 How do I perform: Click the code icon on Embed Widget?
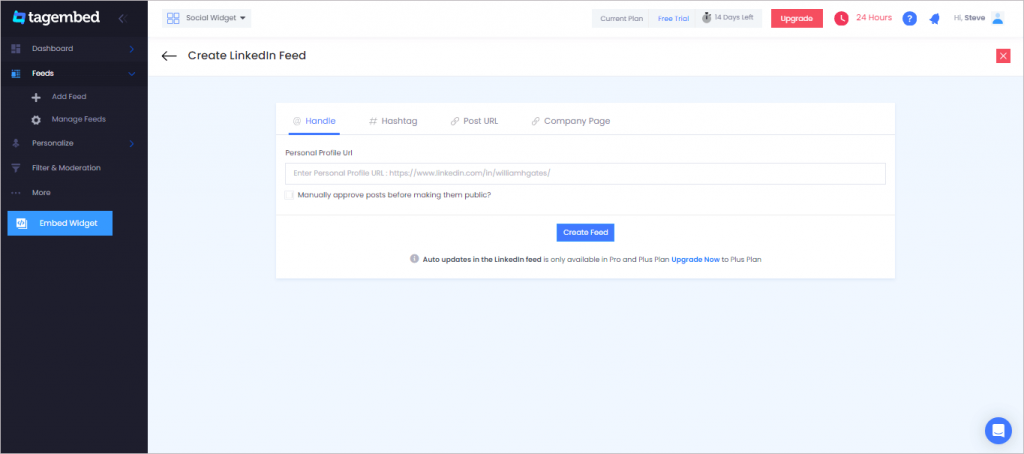click(x=22, y=223)
